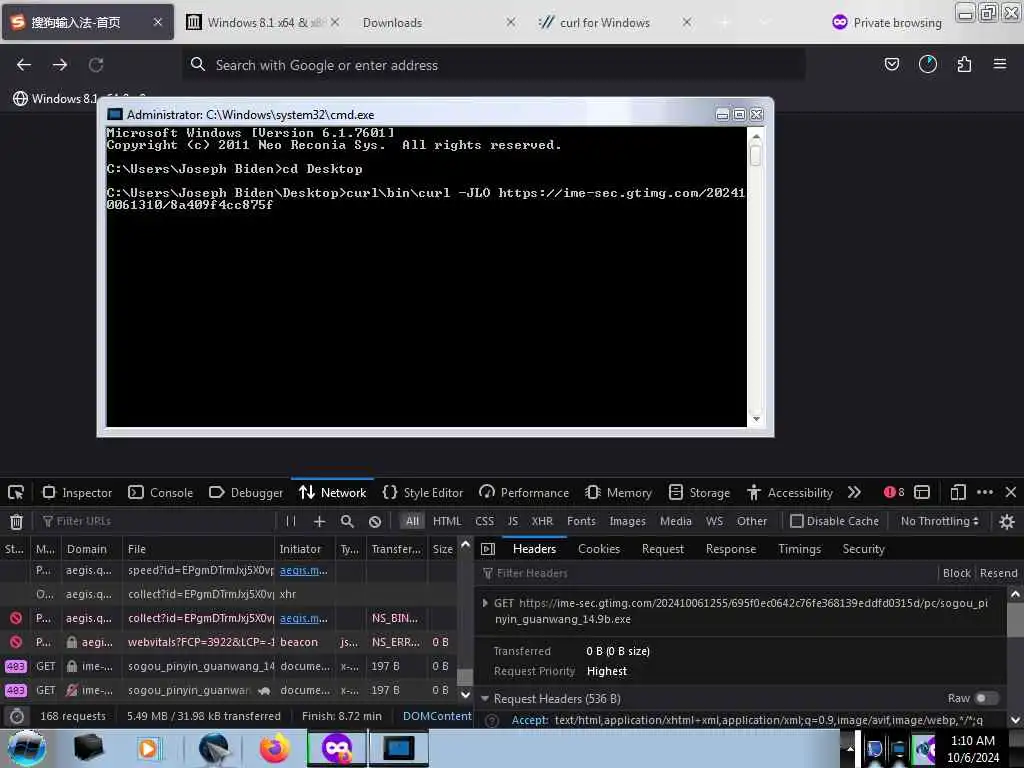
Task: Filter requests by Images type
Action: [x=628, y=521]
